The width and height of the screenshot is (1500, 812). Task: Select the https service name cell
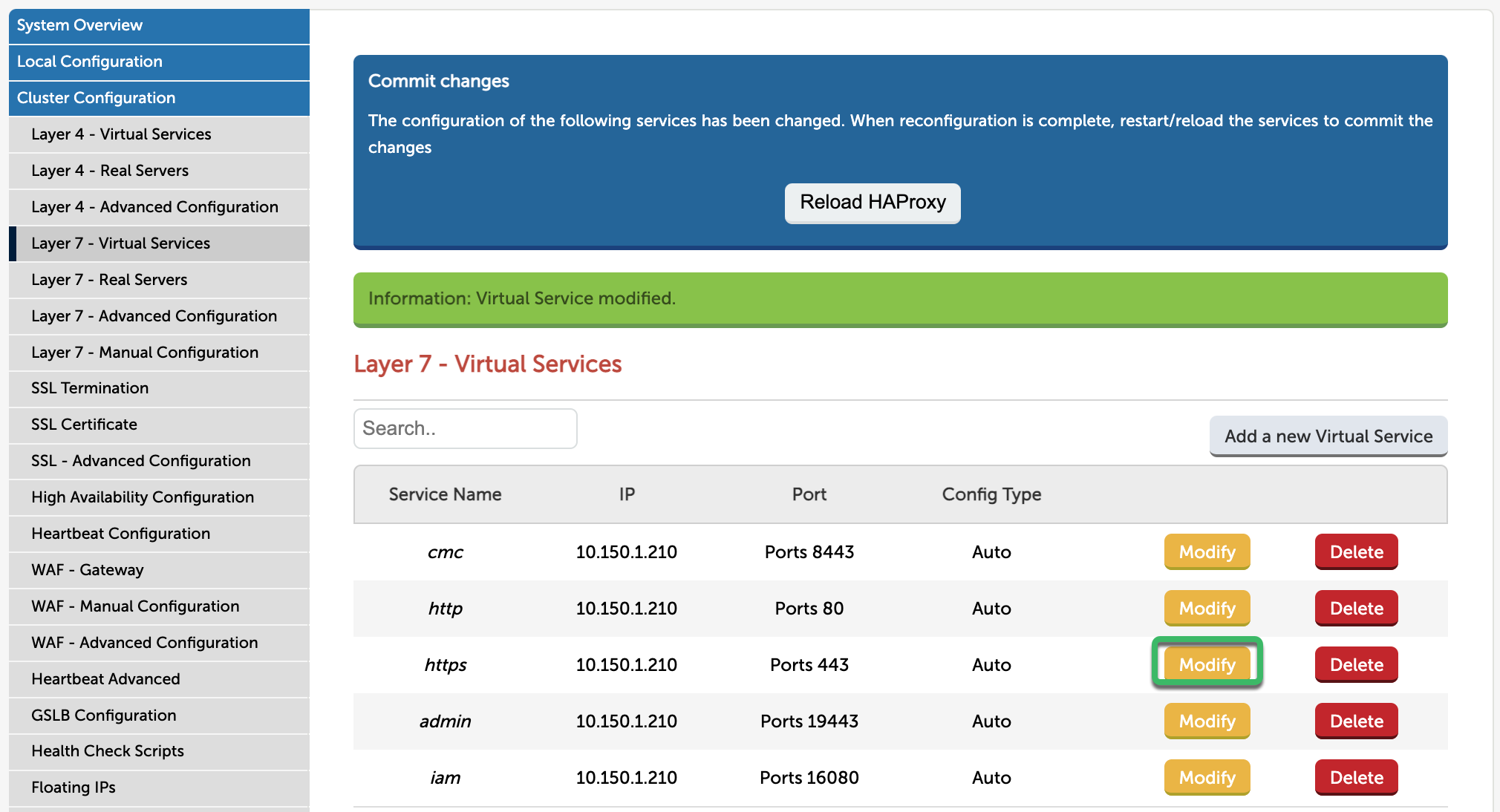445,665
